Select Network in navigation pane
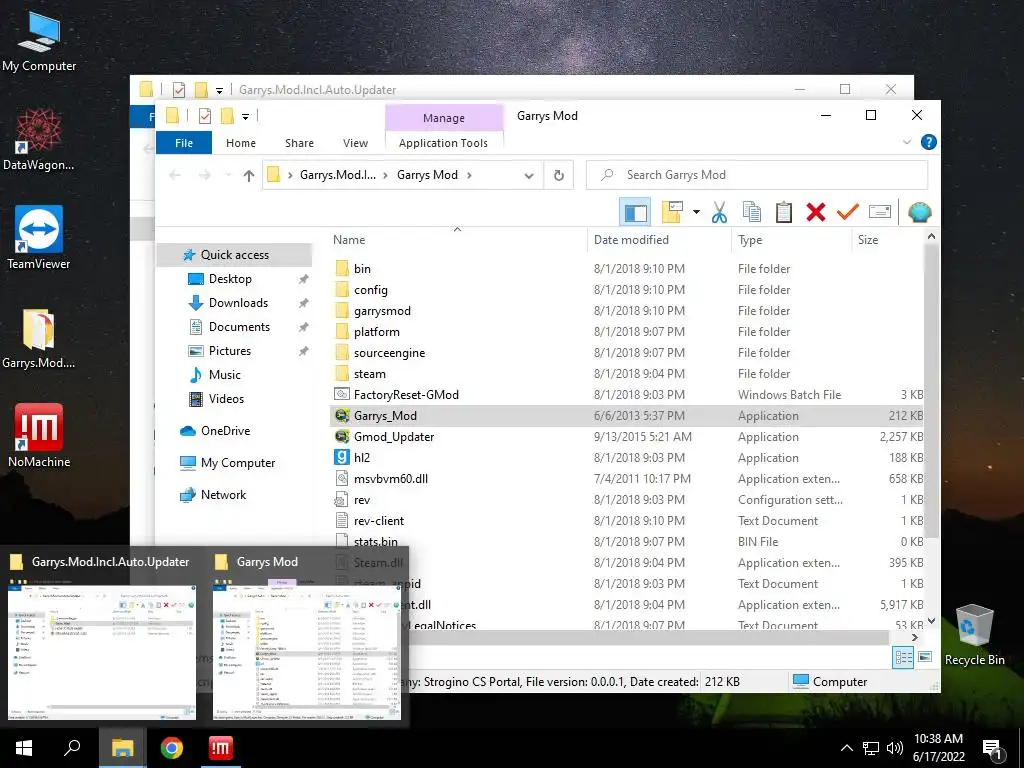This screenshot has width=1024, height=768. [223, 495]
